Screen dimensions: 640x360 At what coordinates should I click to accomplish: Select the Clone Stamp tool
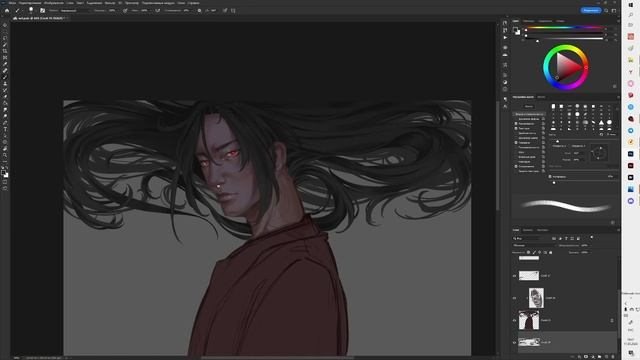(x=5, y=84)
